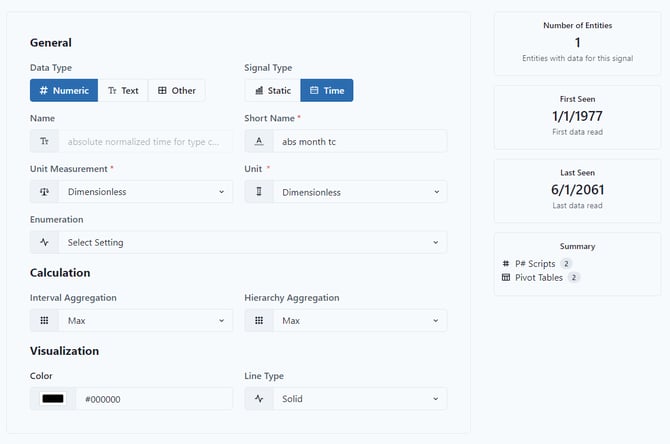This screenshot has height=444, width=670.
Task: Click the black color swatch
Action: [x=53, y=399]
